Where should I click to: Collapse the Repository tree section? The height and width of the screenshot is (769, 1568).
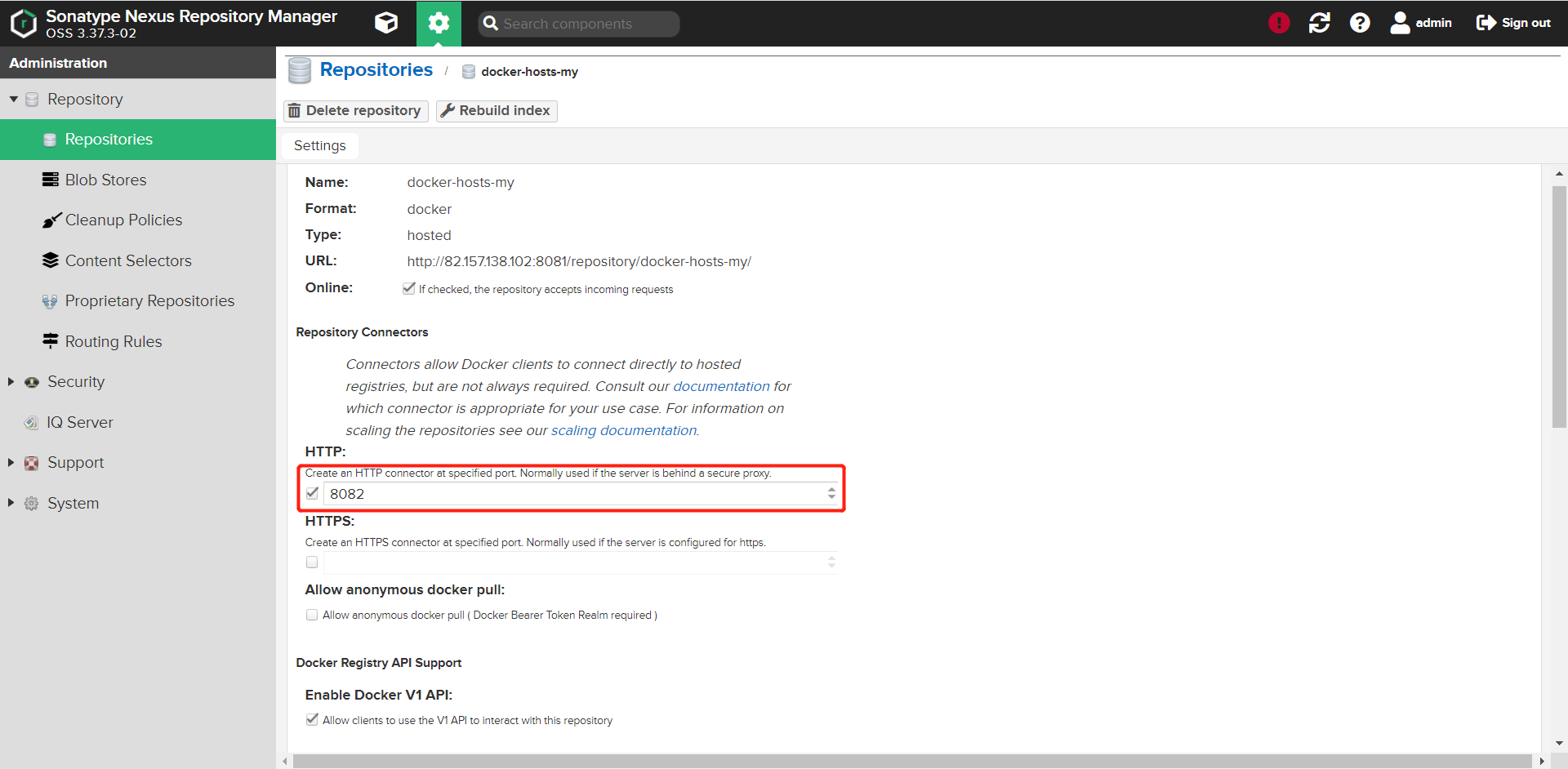13,99
